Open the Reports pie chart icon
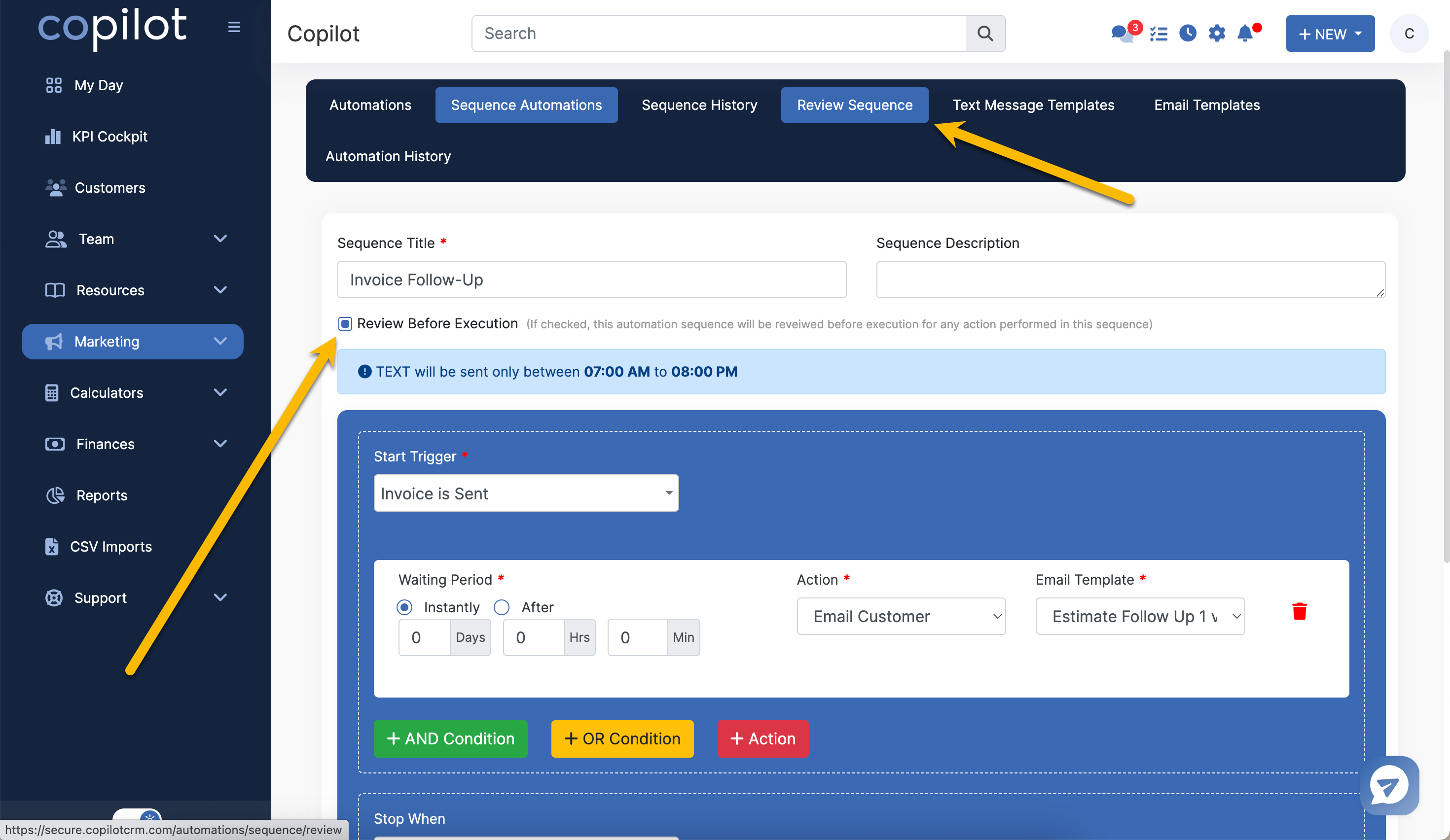The height and width of the screenshot is (840, 1450). point(55,495)
